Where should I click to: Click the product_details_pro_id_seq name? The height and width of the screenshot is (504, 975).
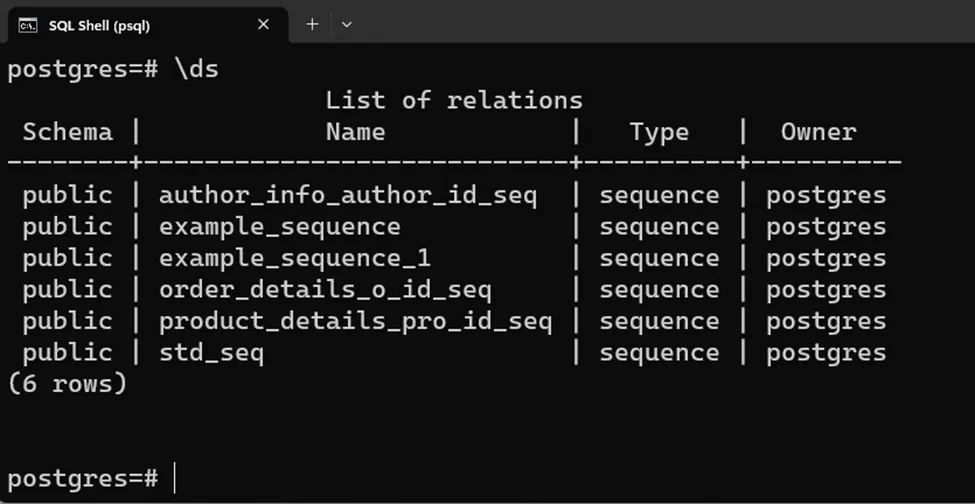355,321
